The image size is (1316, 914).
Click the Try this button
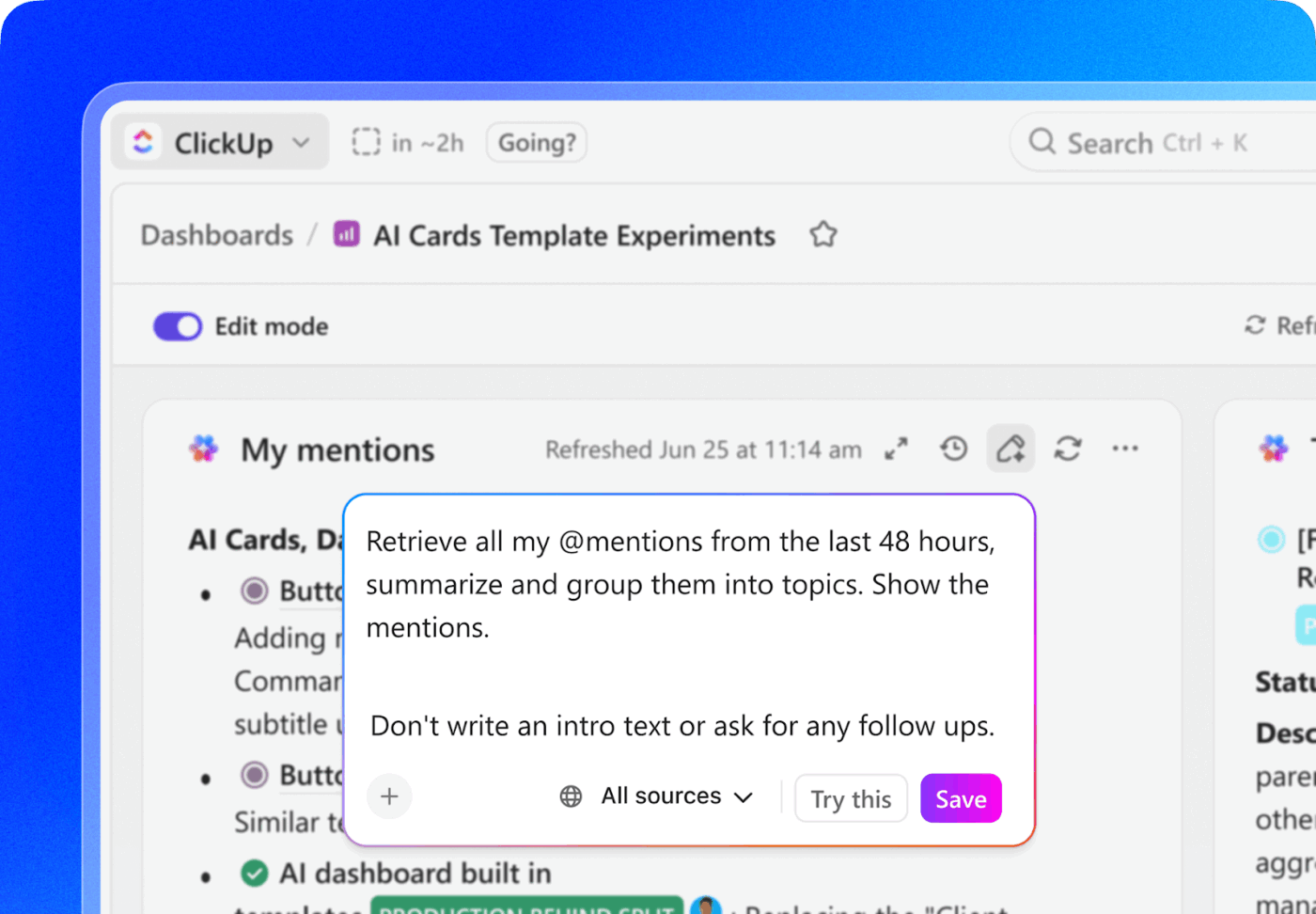851,797
